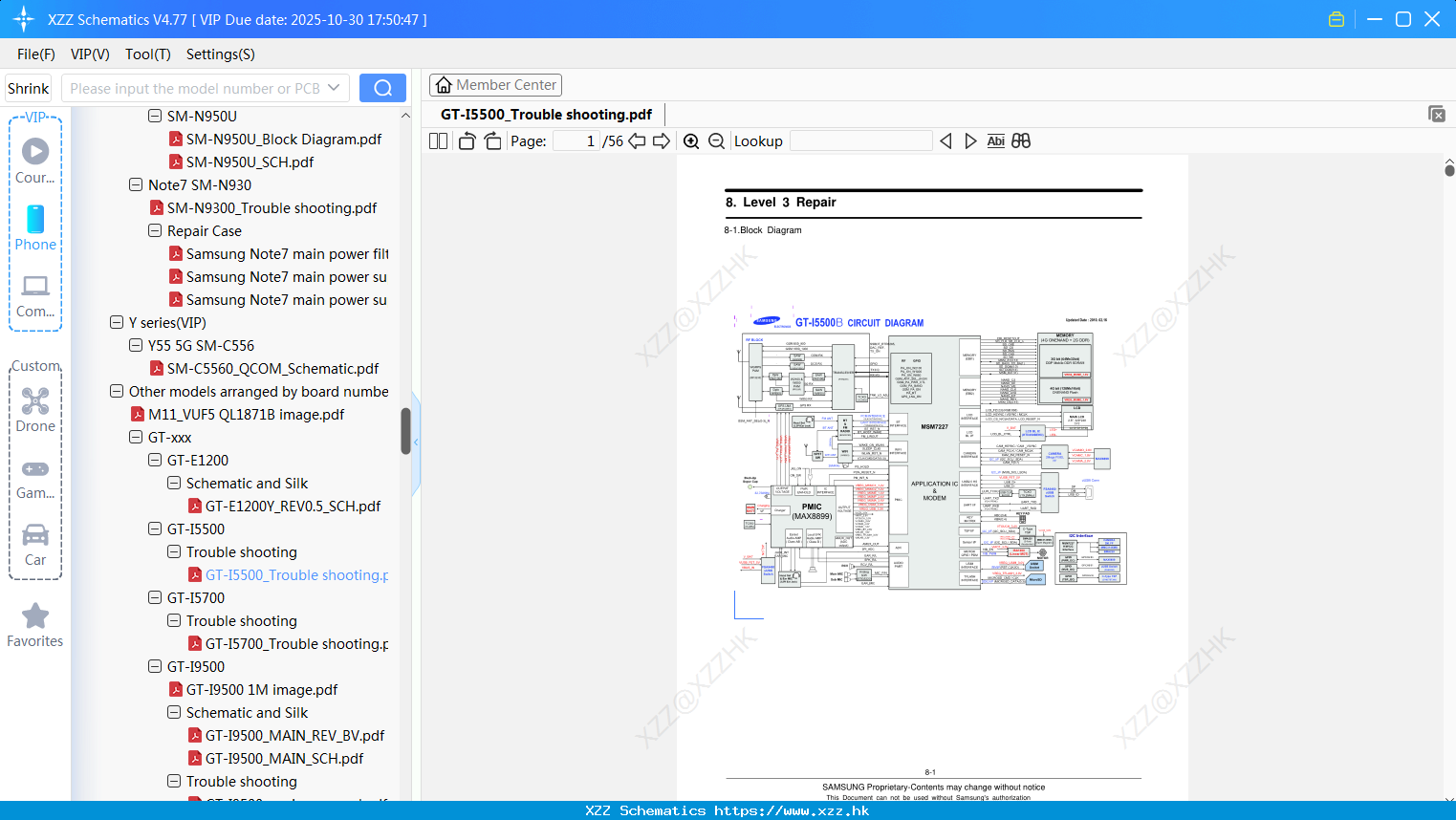Click the Member Center button

(495, 85)
